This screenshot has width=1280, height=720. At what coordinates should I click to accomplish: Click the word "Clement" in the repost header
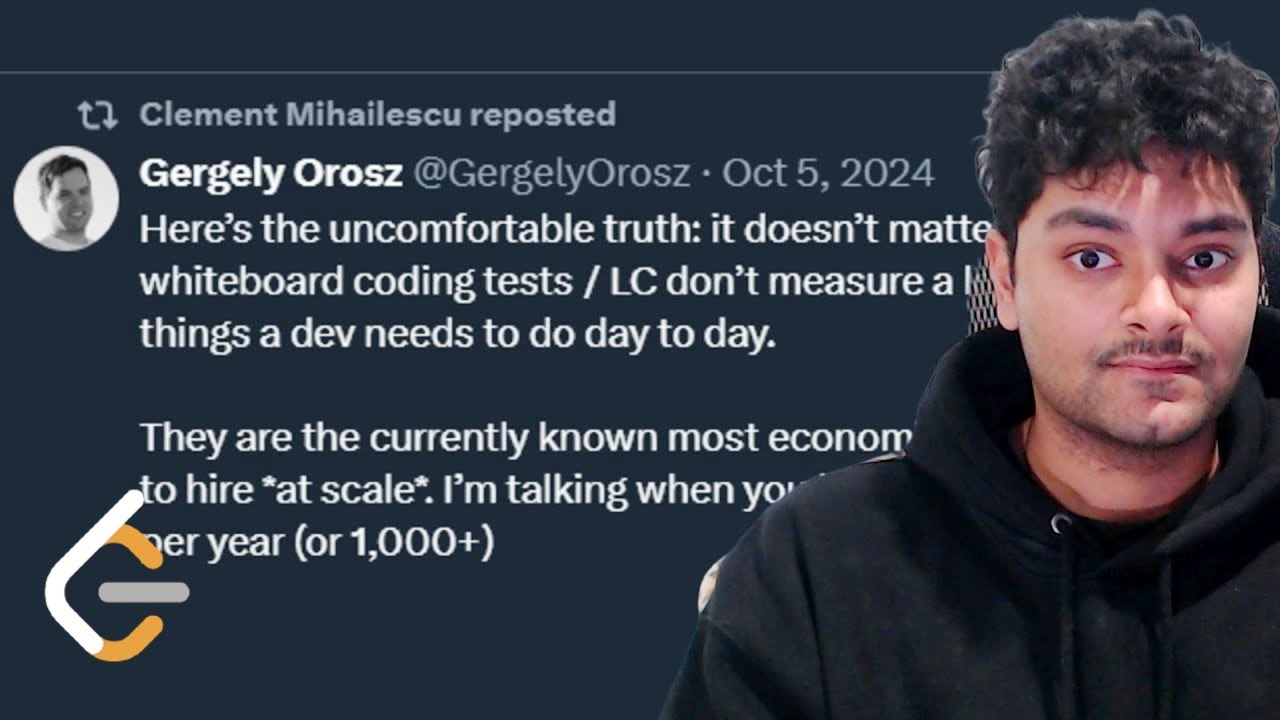tap(208, 115)
